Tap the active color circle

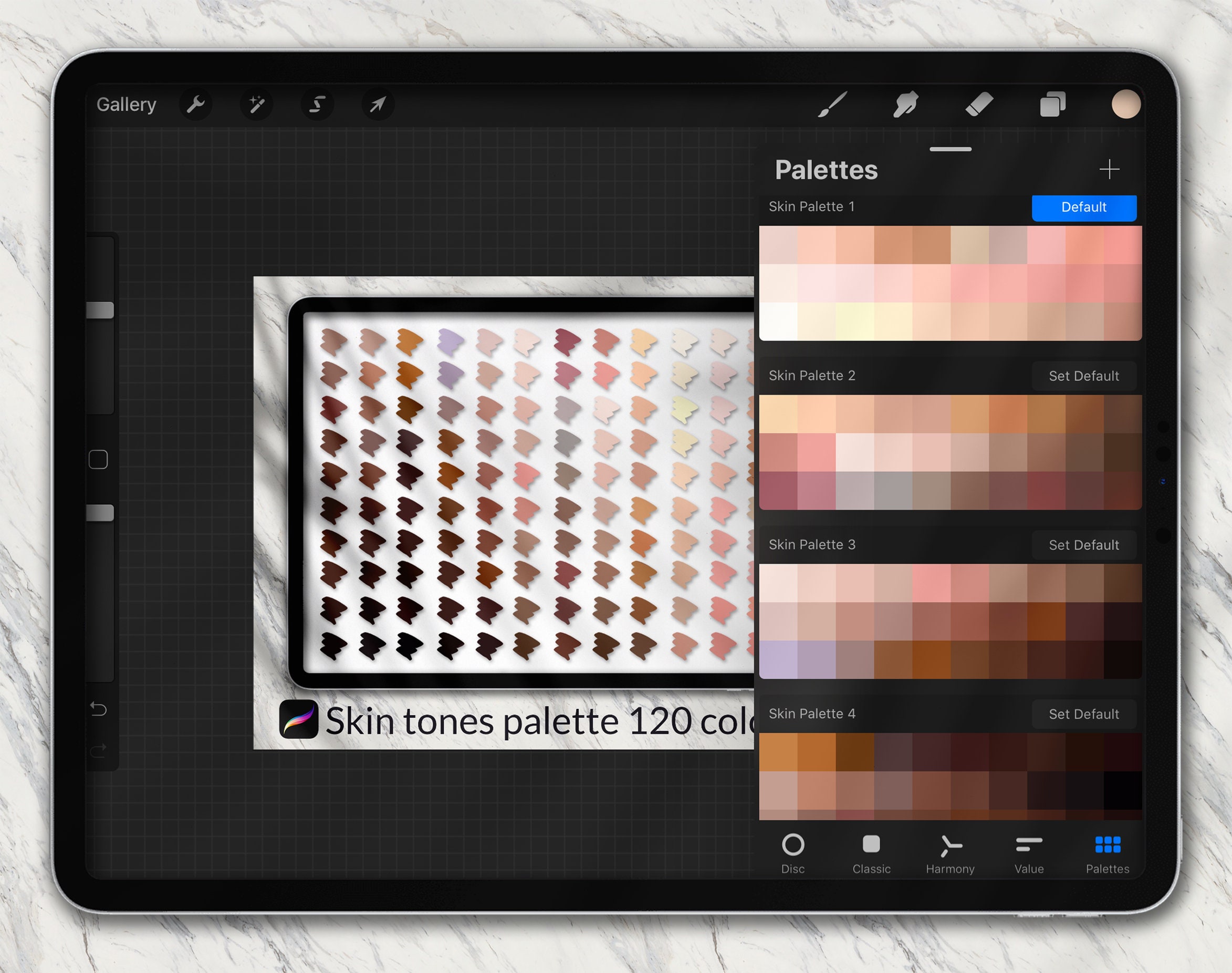1125,104
